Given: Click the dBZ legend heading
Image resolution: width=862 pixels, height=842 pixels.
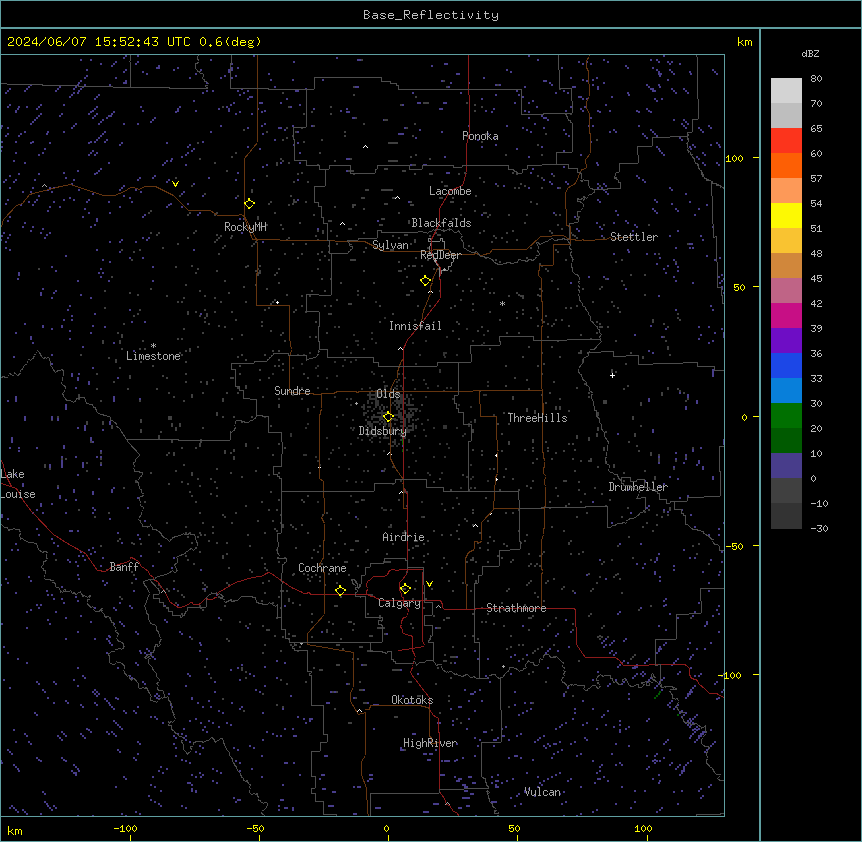Looking at the screenshot, I should click(x=810, y=53).
